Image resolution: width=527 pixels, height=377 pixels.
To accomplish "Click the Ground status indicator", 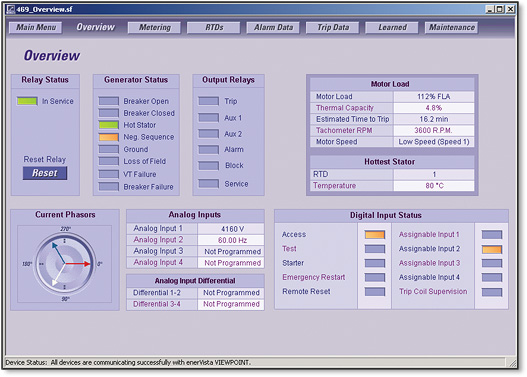I will pos(109,149).
